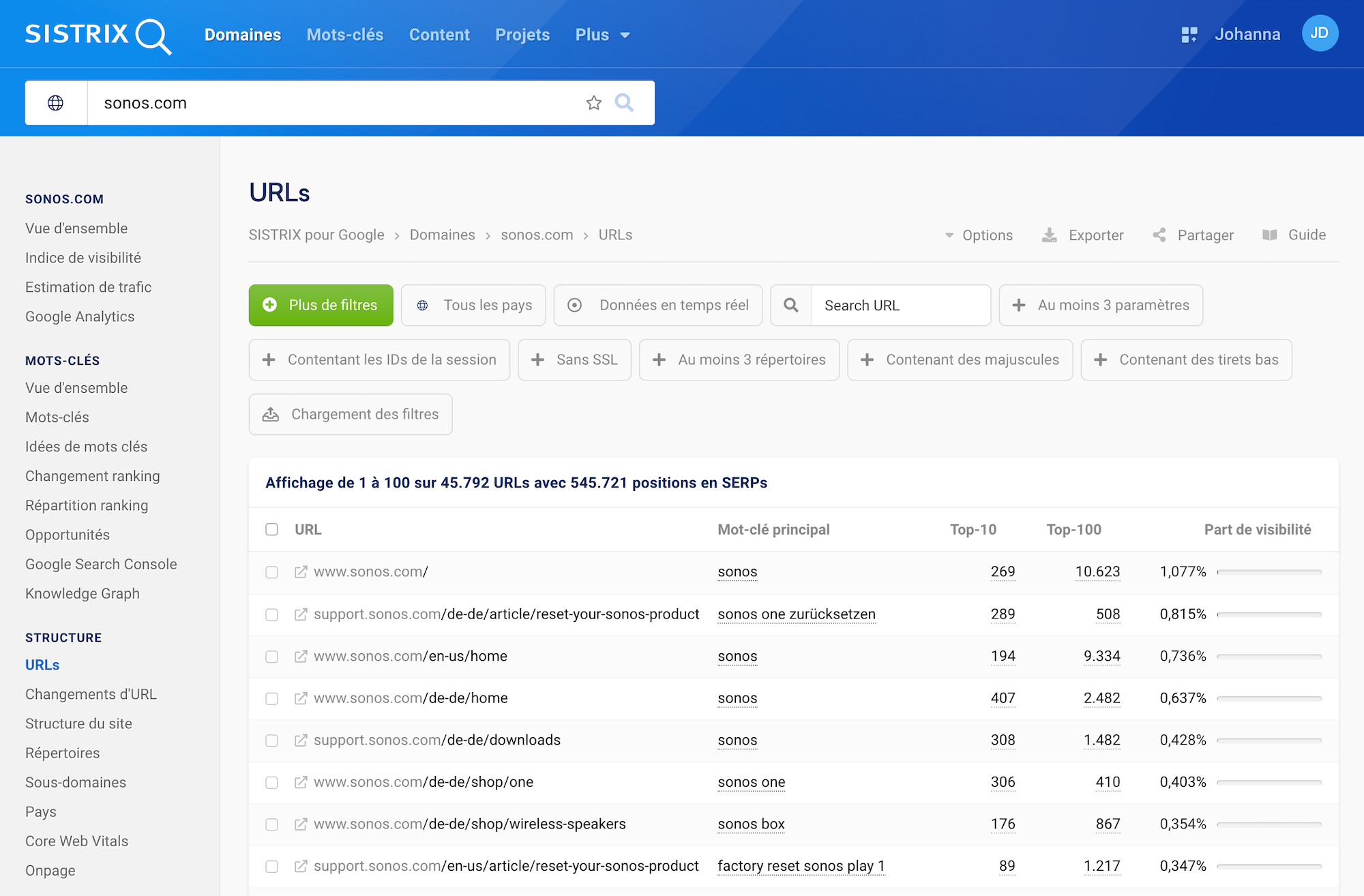Image resolution: width=1364 pixels, height=896 pixels.
Task: Check the box for de-de/shop/one row
Action: [271, 782]
